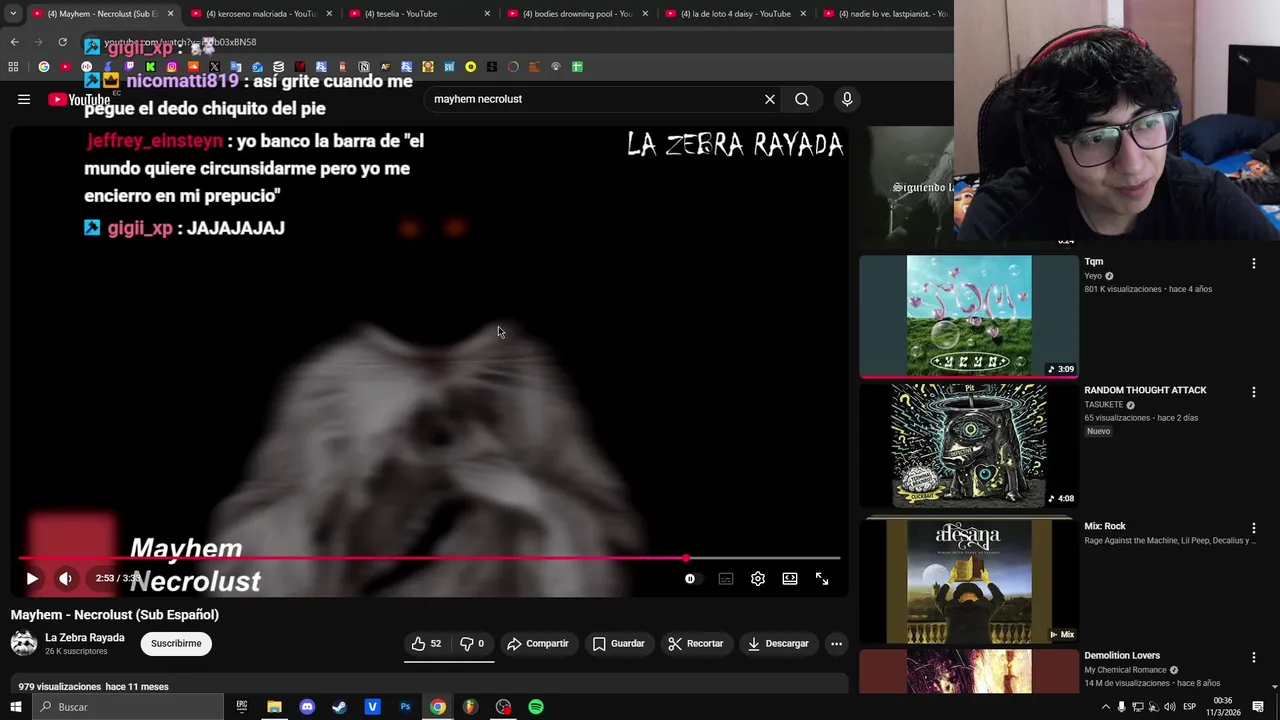Screen dimensions: 1280x720
Task: Open Photoshop from taskbar
Action: pos(405,707)
